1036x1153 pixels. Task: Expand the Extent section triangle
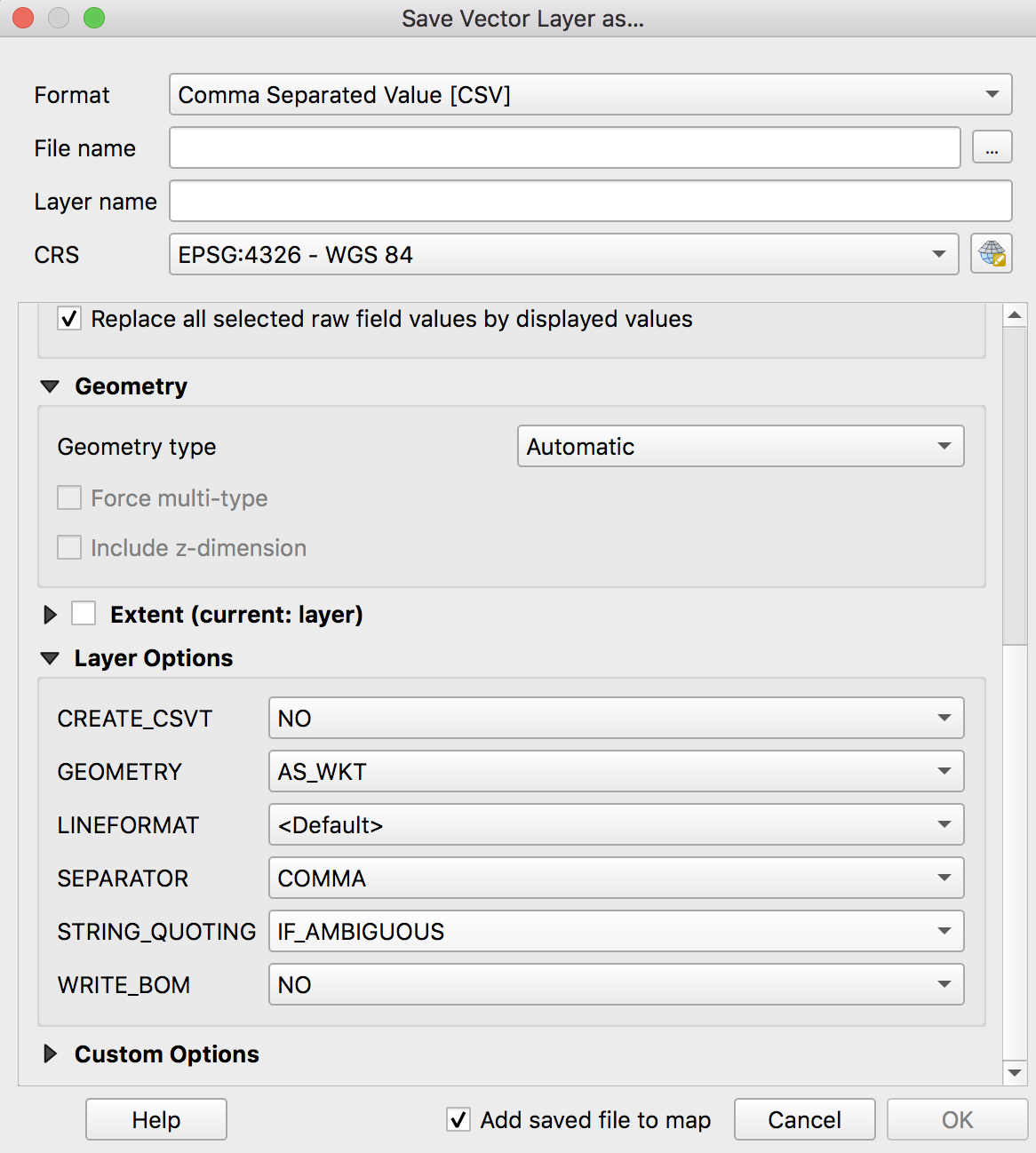pyautogui.click(x=51, y=615)
